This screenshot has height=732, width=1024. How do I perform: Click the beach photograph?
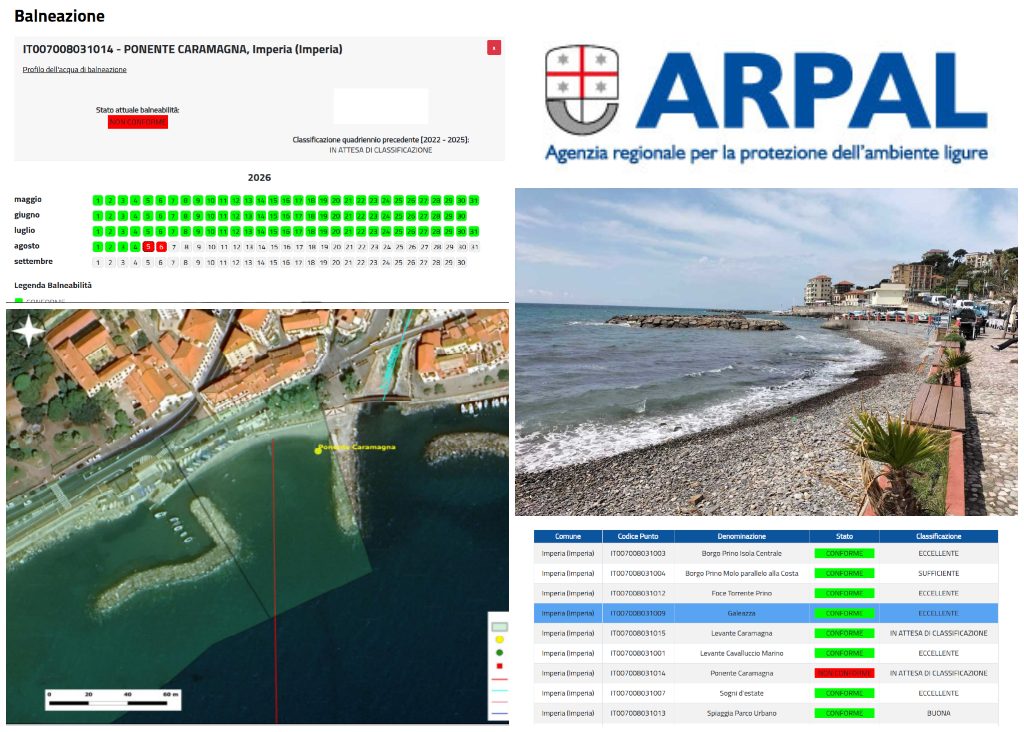point(766,352)
